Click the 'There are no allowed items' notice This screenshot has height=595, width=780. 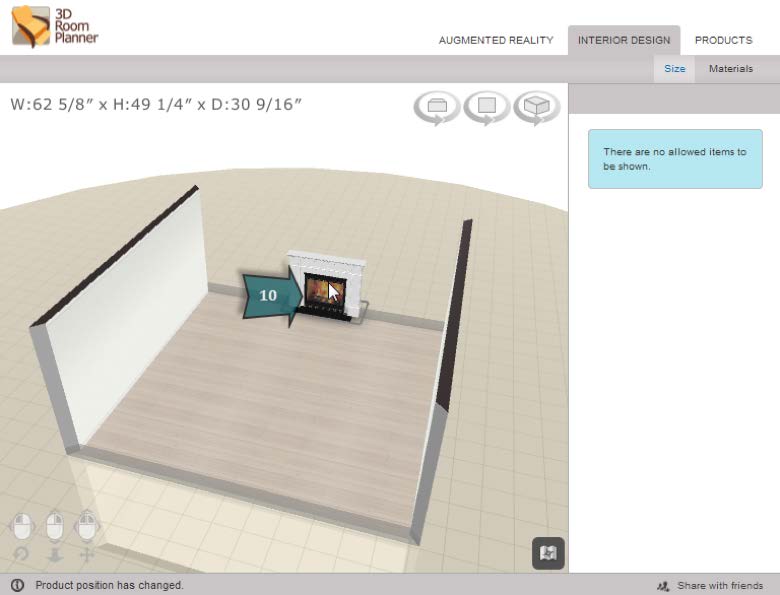(x=675, y=159)
